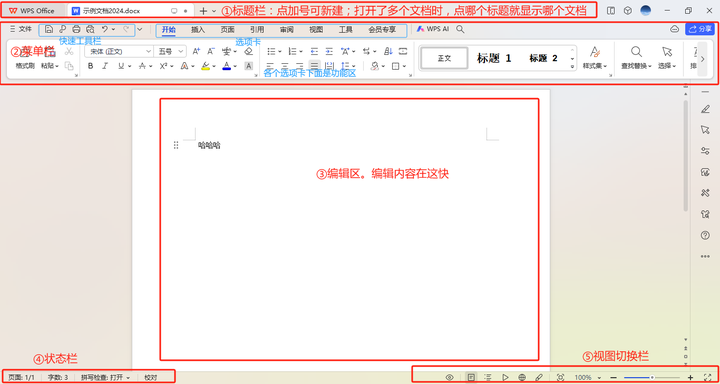The width and height of the screenshot is (720, 384).
Task: Click 拼写检查 in status bar
Action: pyautogui.click(x=105, y=377)
